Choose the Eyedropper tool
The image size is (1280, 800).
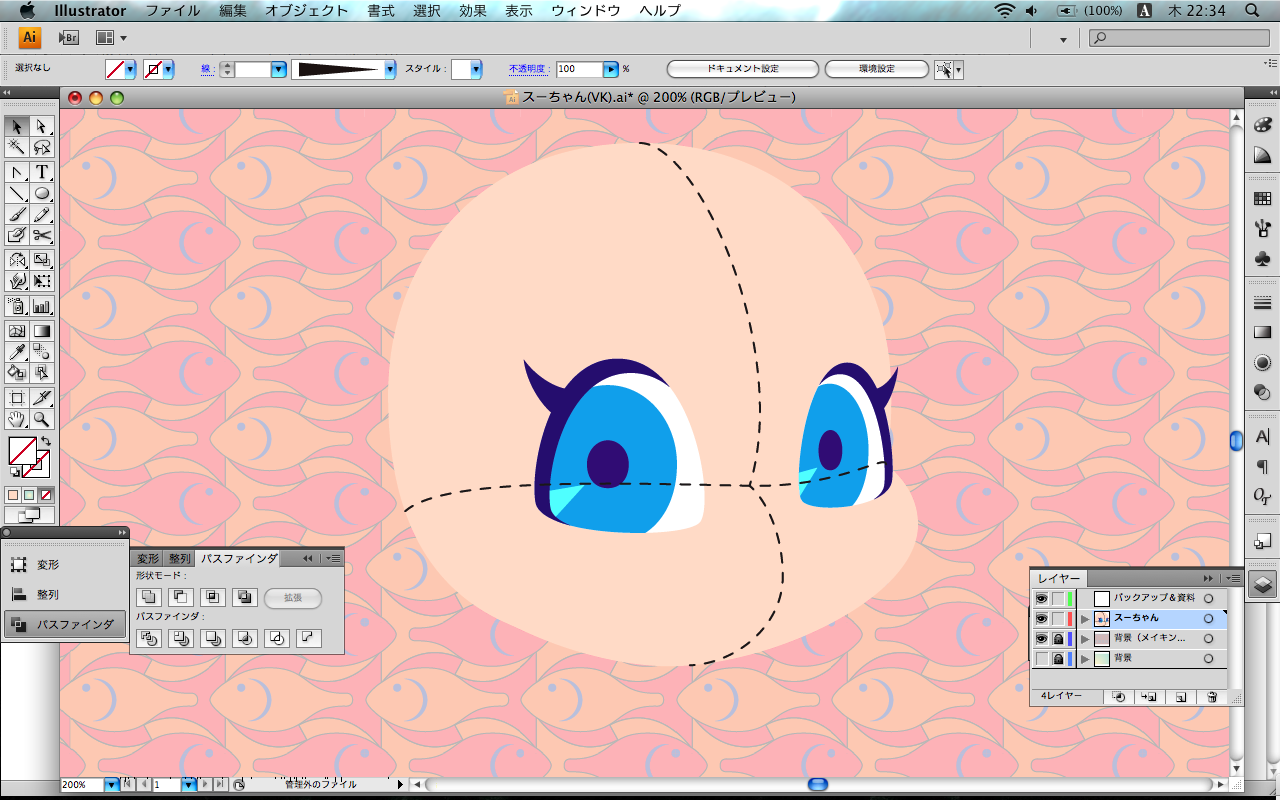17,352
